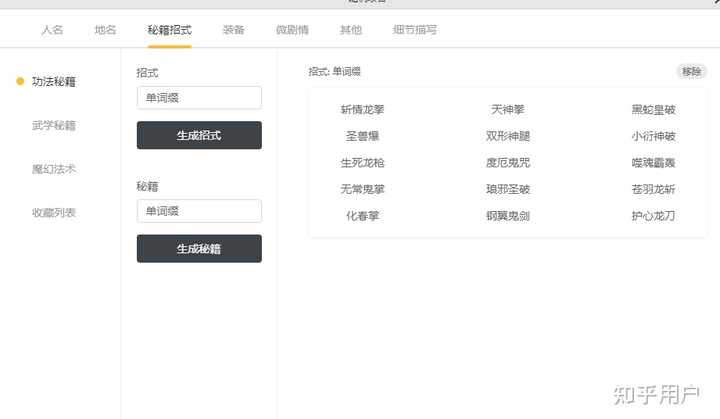Click the 招式 prefix input field
The width and height of the screenshot is (720, 419).
[x=199, y=97]
